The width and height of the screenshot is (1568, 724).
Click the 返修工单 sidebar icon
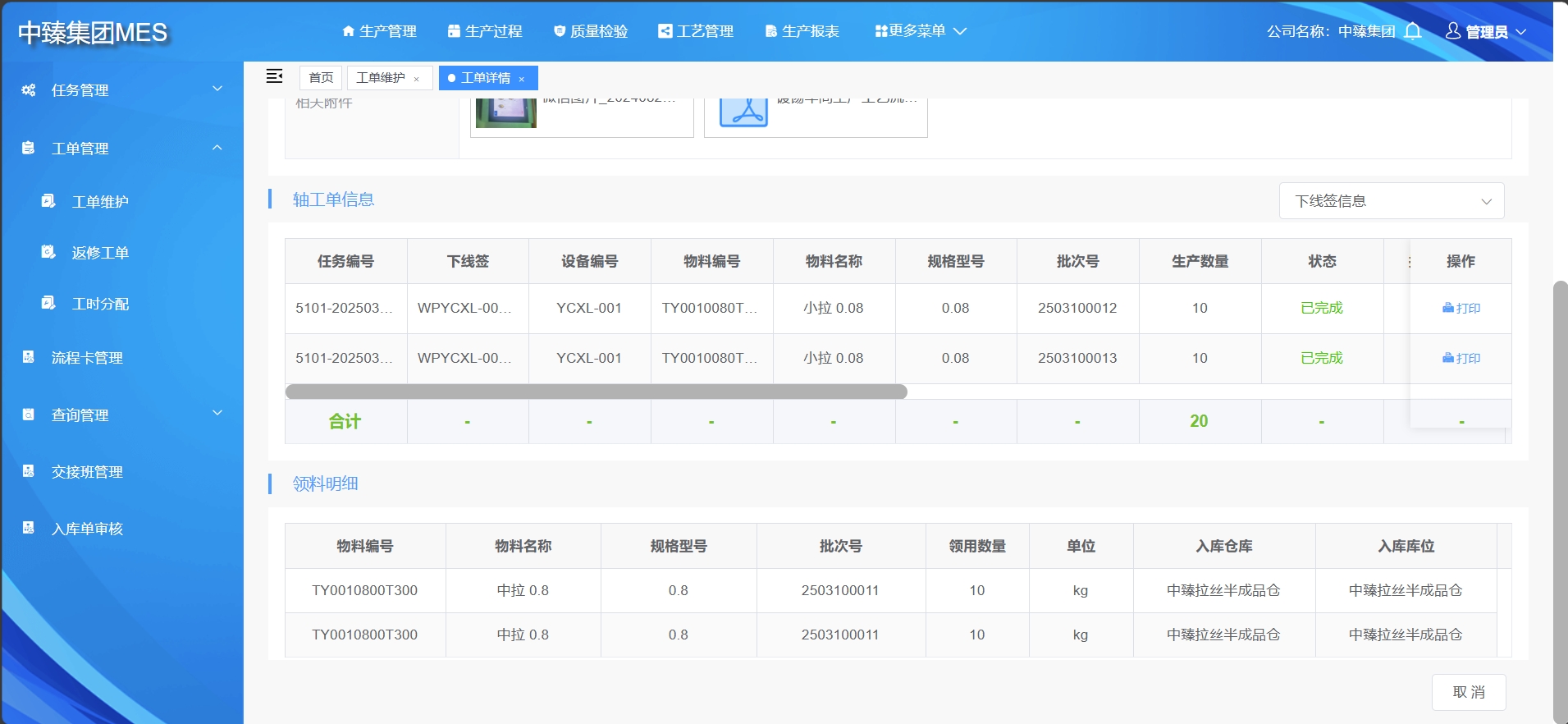[x=48, y=252]
